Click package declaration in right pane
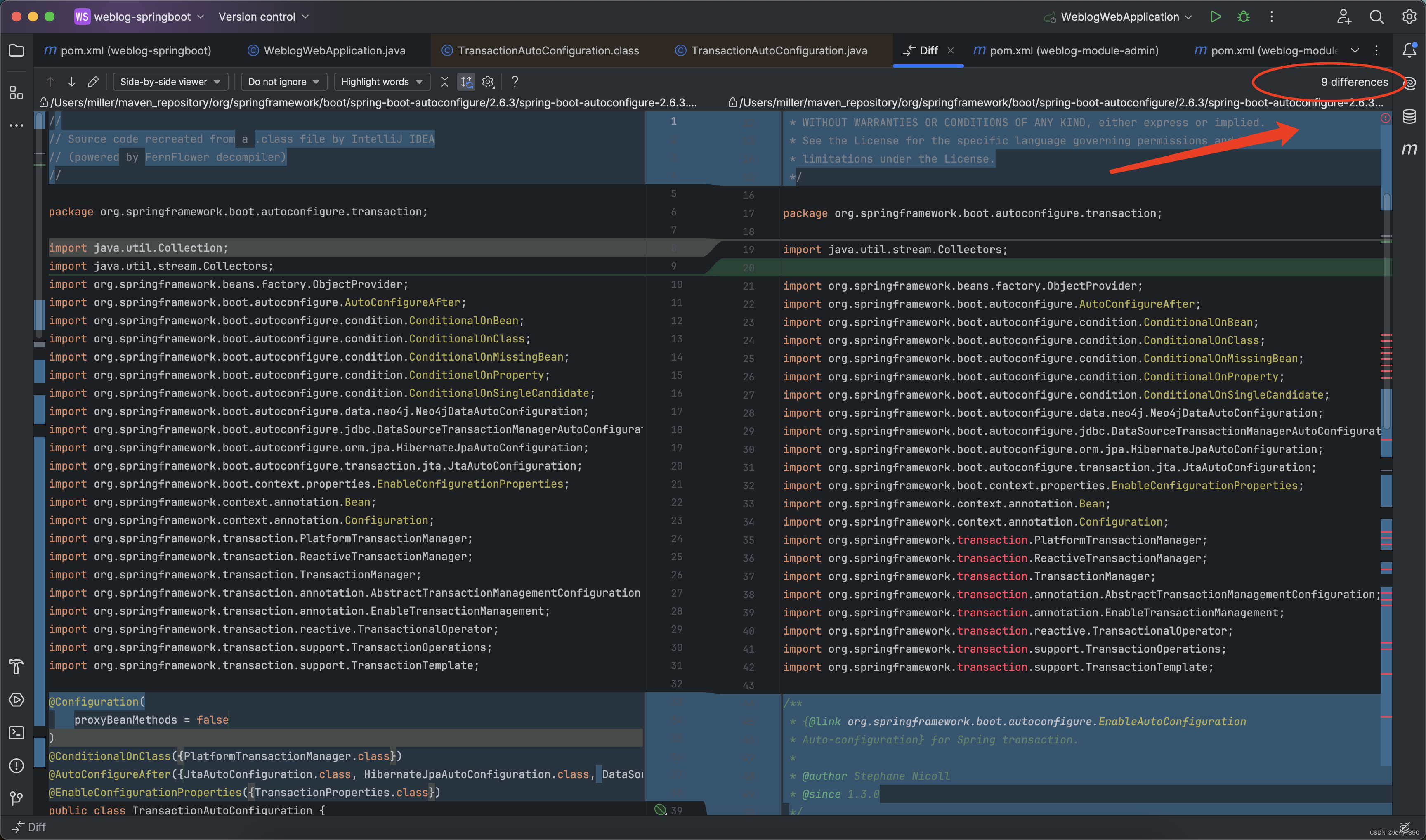The height and width of the screenshot is (840, 1426). click(972, 213)
